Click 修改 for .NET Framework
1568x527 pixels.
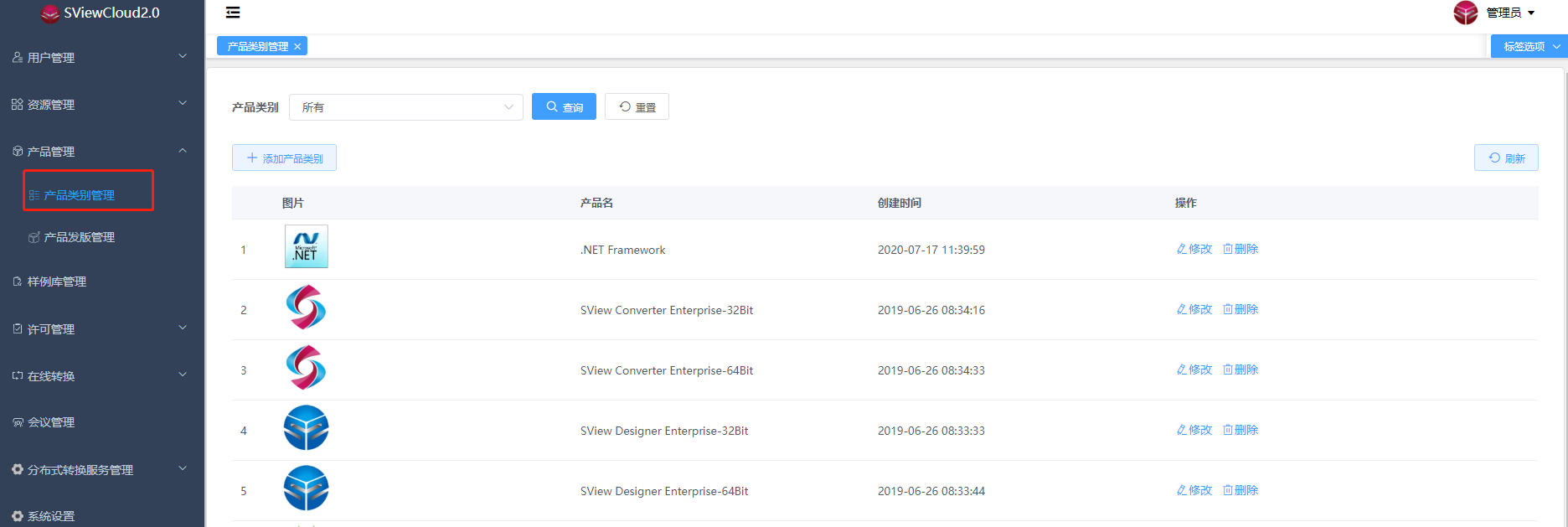coord(1194,249)
